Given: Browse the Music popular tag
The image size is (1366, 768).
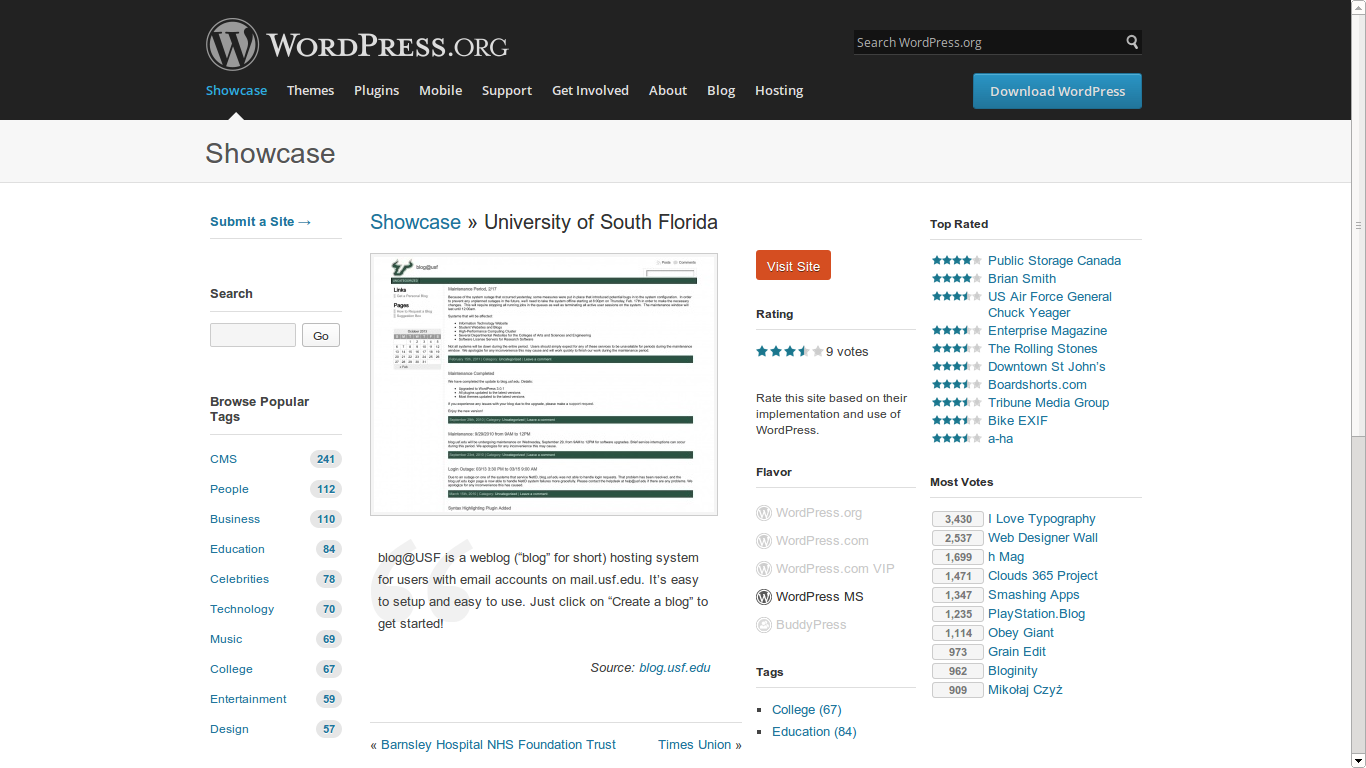Looking at the screenshot, I should [x=226, y=639].
